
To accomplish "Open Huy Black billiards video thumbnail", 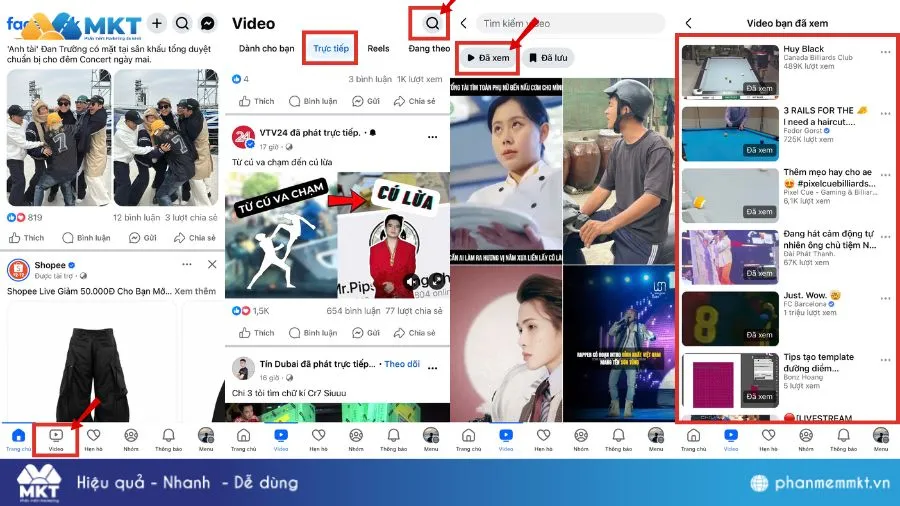I will coord(730,72).
